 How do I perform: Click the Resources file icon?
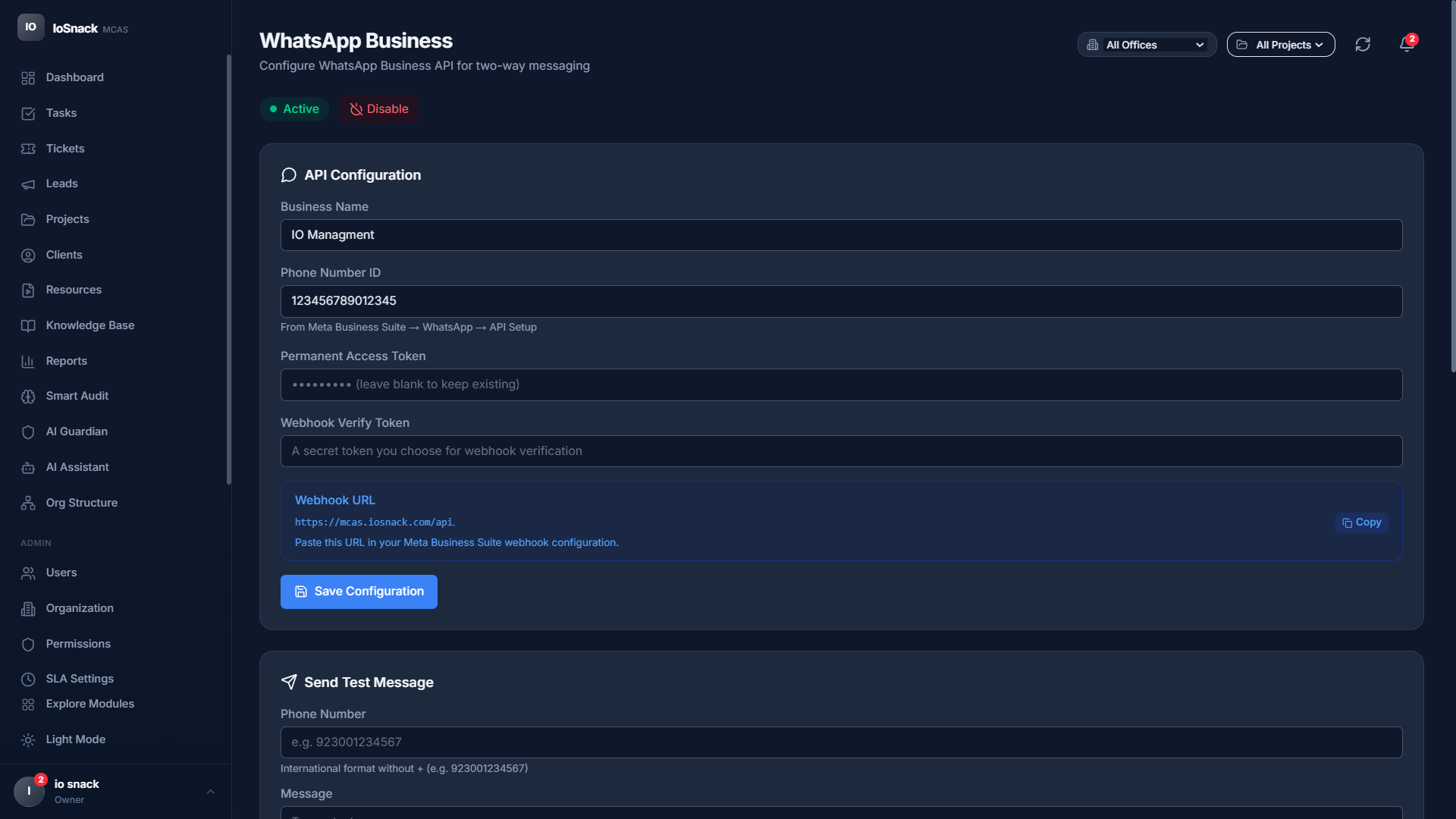[28, 290]
